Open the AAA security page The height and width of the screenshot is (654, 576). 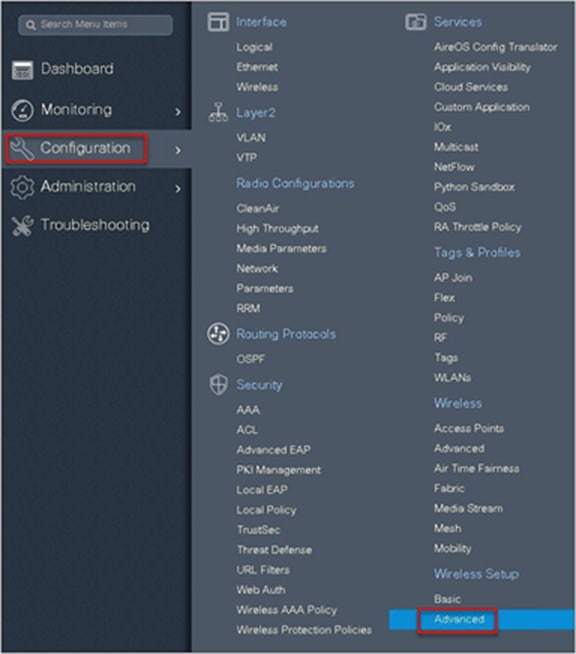248,410
